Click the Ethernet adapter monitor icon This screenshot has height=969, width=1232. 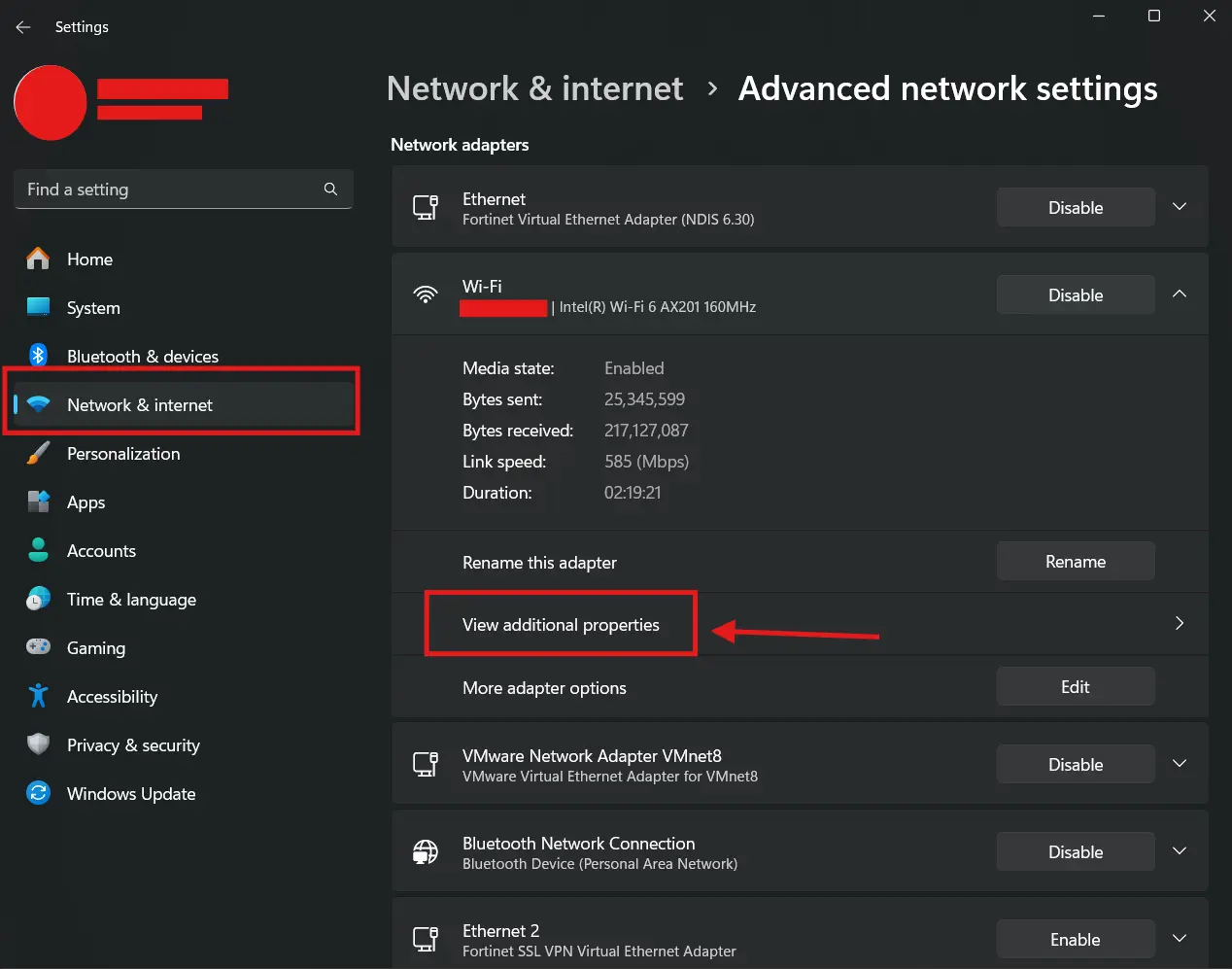[x=426, y=207]
